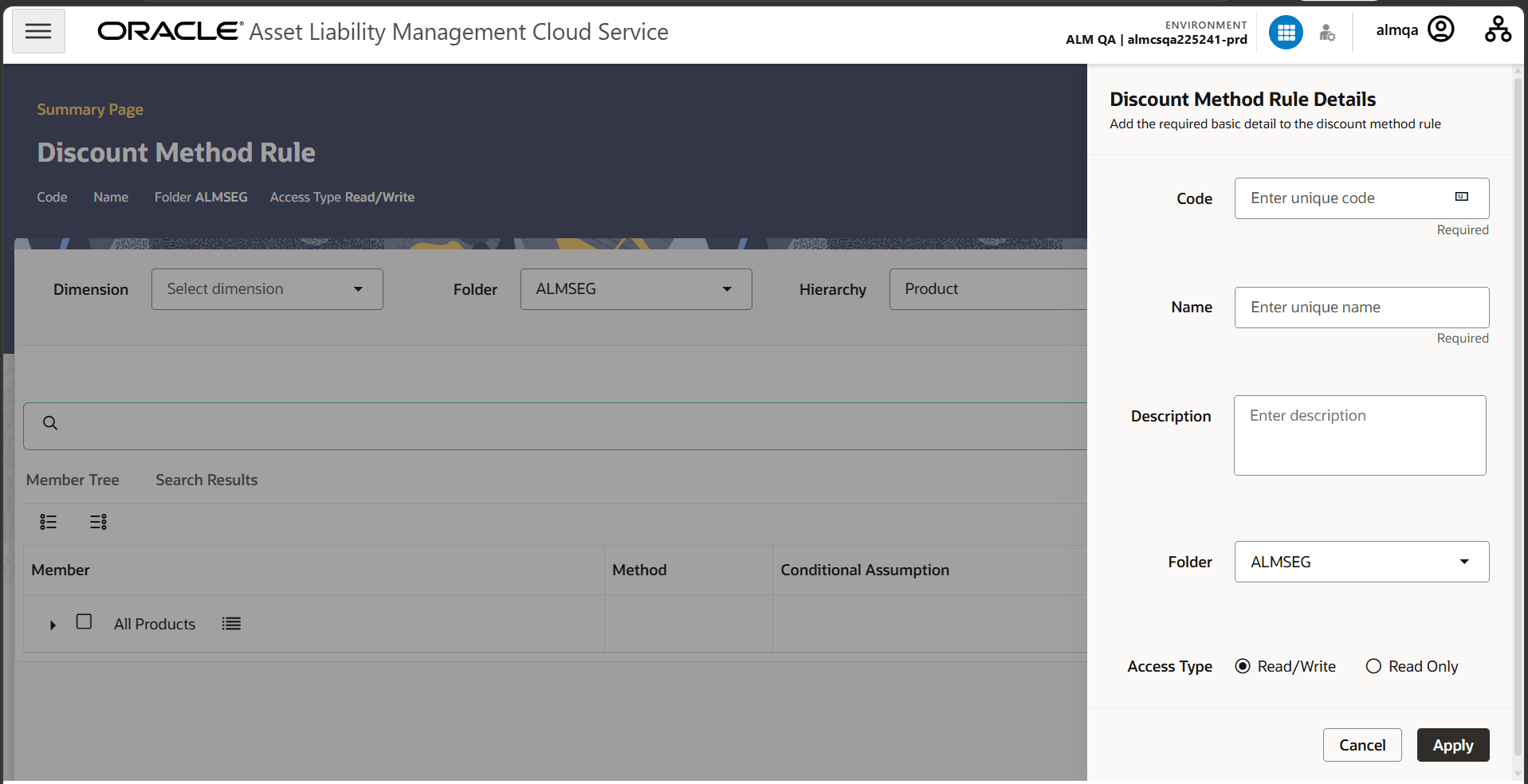Image resolution: width=1528 pixels, height=784 pixels.
Task: Expand the All Products tree node
Action: pyautogui.click(x=53, y=625)
